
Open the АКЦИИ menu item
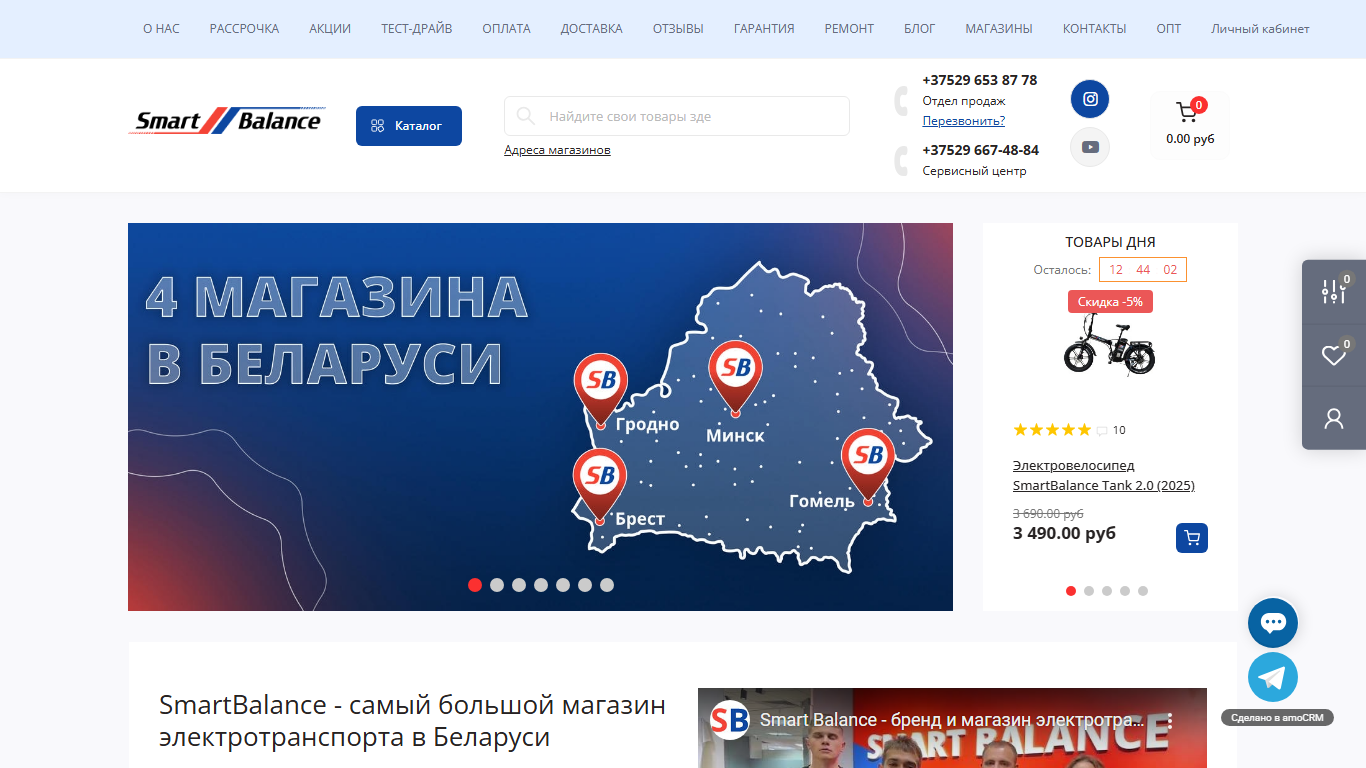(330, 29)
